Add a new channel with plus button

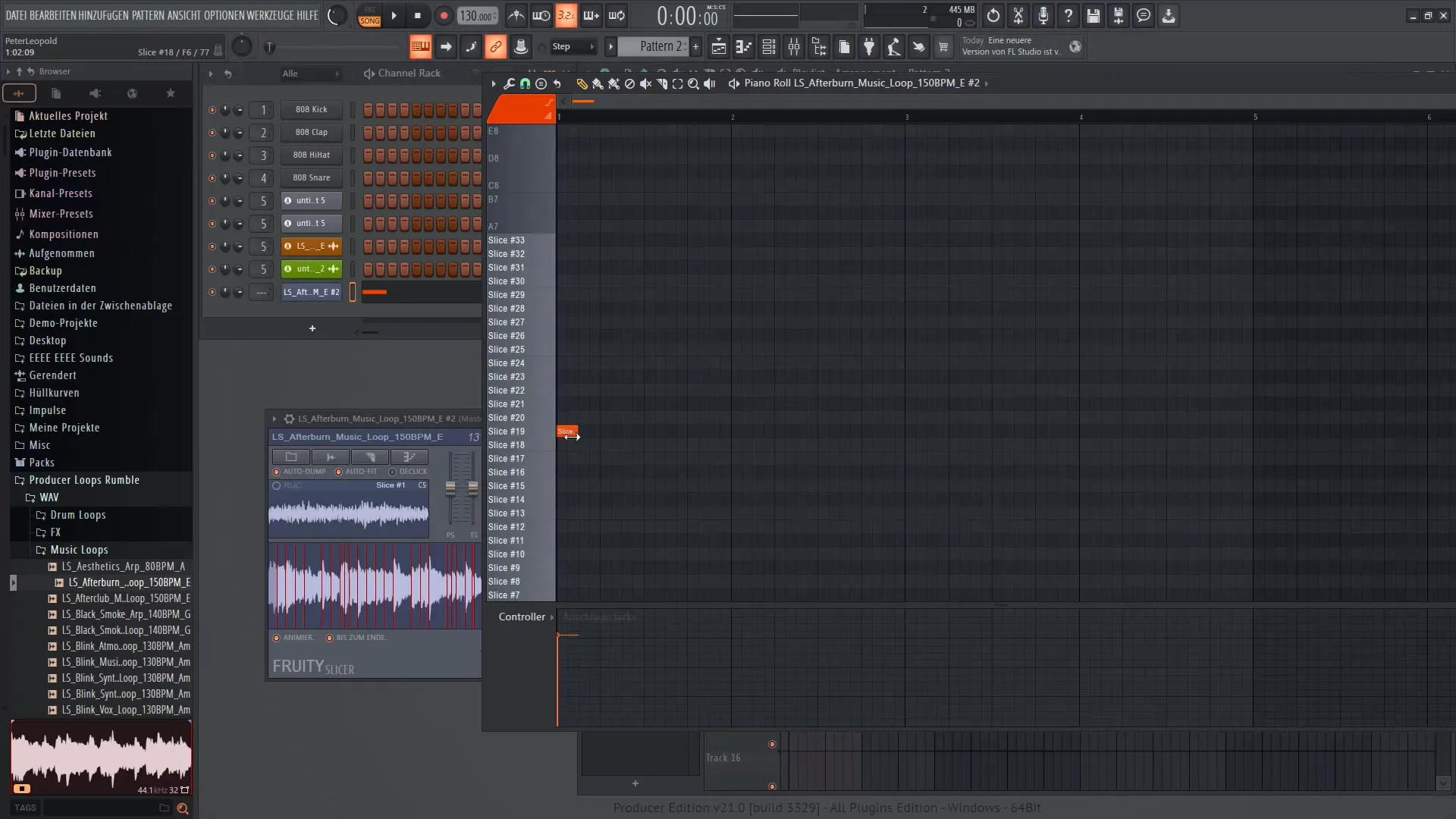(312, 328)
